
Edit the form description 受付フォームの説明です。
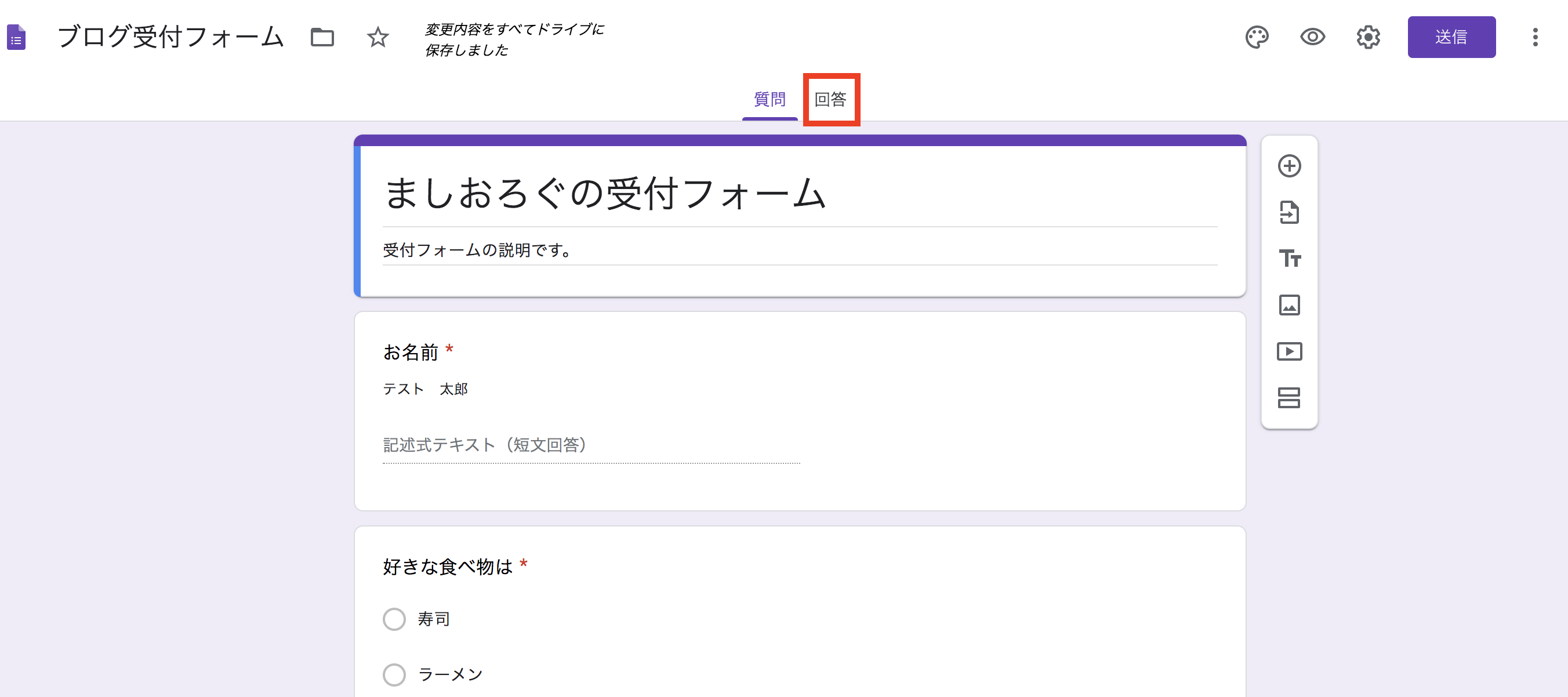(799, 250)
